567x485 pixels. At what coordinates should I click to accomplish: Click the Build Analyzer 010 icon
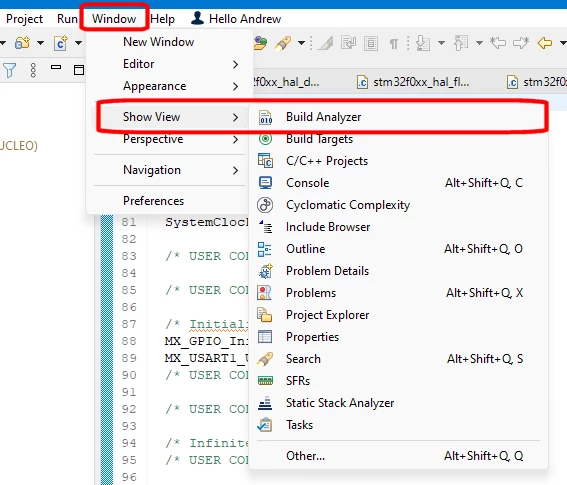click(266, 117)
